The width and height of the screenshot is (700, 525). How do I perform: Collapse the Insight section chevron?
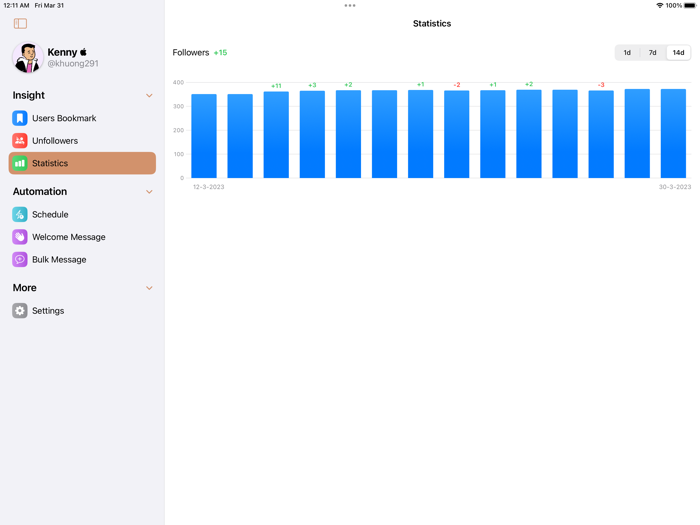[150, 96]
